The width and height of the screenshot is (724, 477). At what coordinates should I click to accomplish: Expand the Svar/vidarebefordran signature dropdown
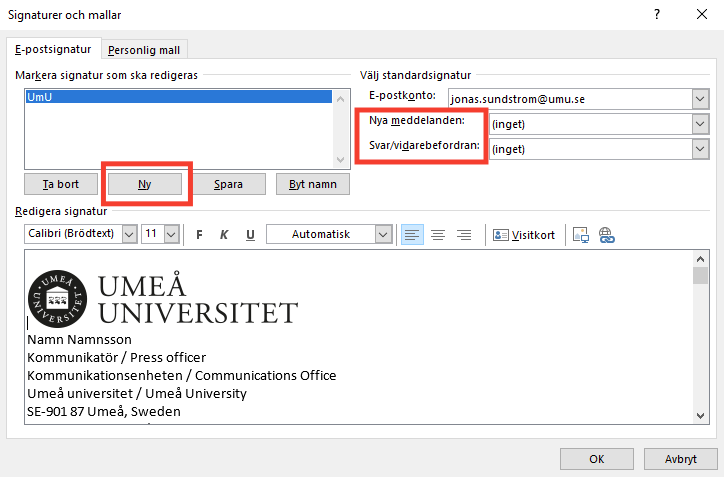click(x=700, y=149)
